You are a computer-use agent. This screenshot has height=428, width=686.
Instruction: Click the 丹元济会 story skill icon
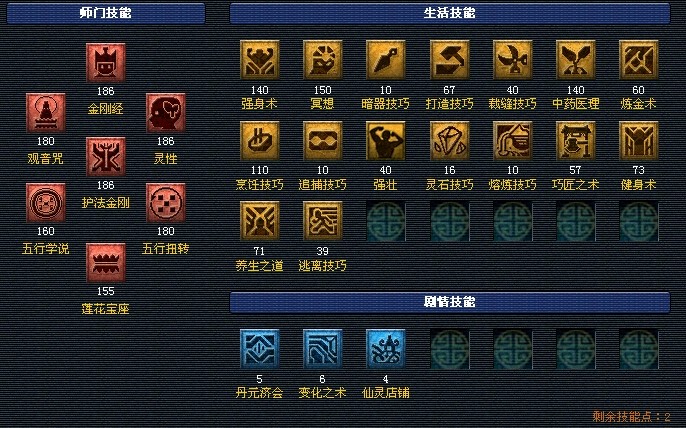[x=259, y=349]
